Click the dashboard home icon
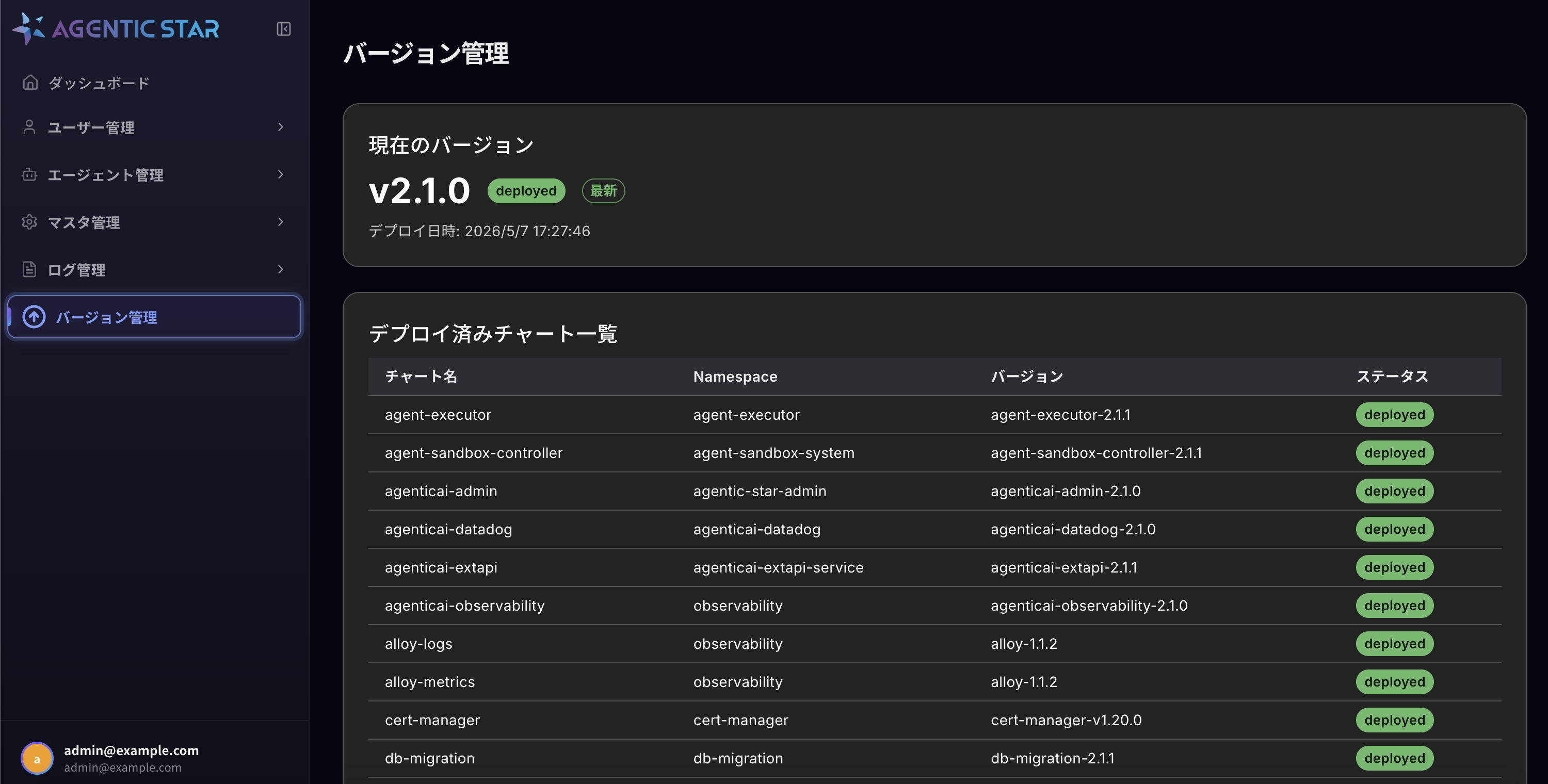Viewport: 1548px width, 784px height. 30,83
